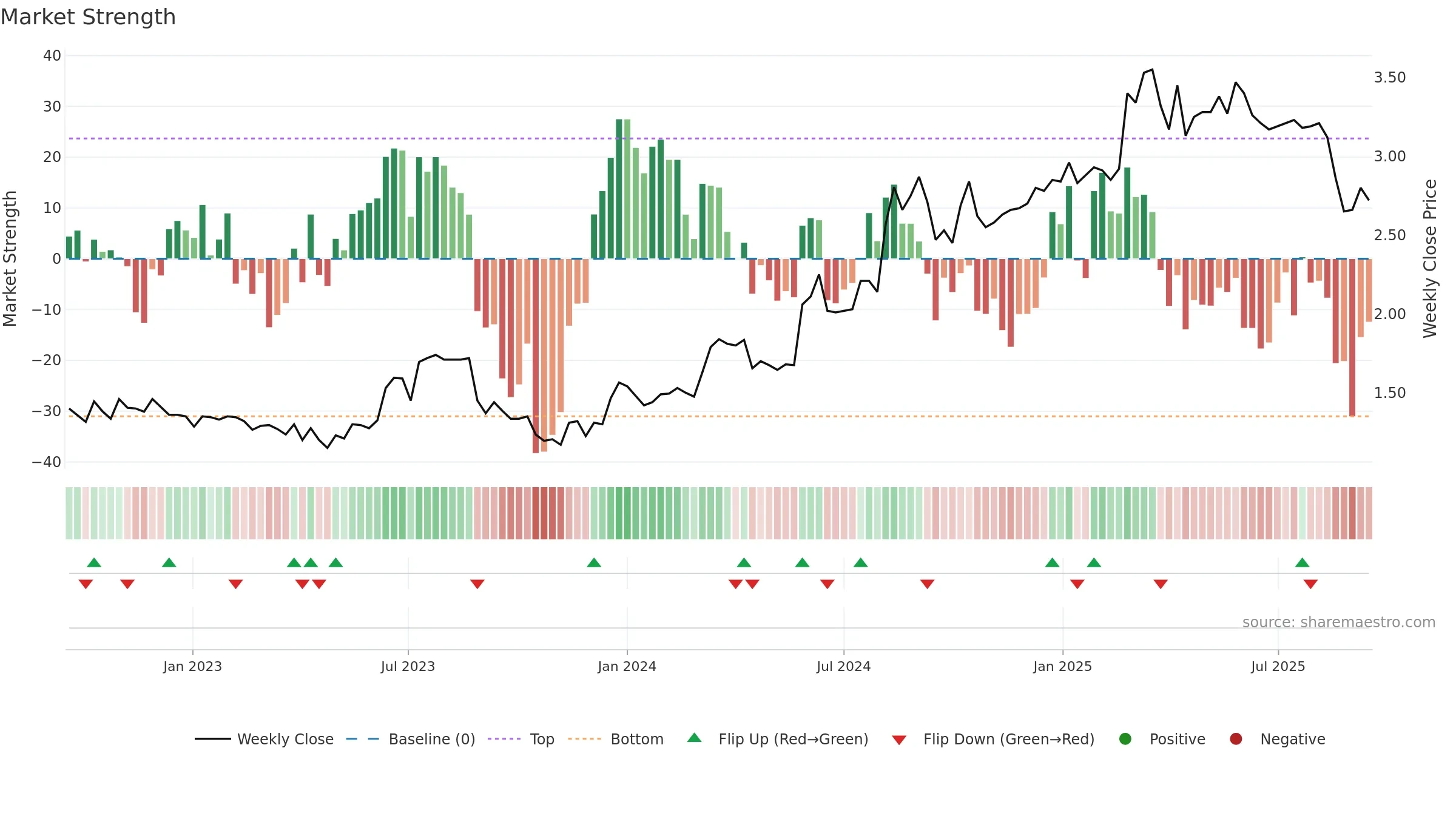Toggle Flip Down (Green→Red) legend entry
Image resolution: width=1456 pixels, height=819 pixels.
[x=993, y=739]
